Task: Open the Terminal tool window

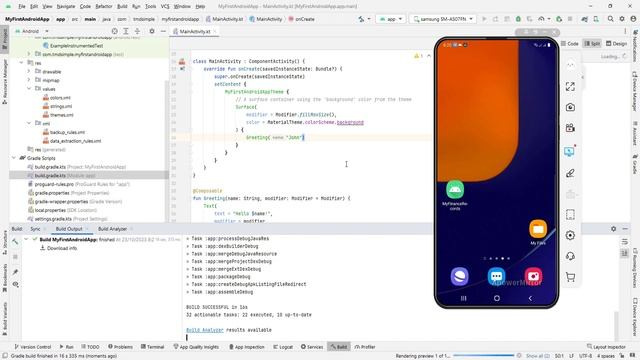Action: 153,347
